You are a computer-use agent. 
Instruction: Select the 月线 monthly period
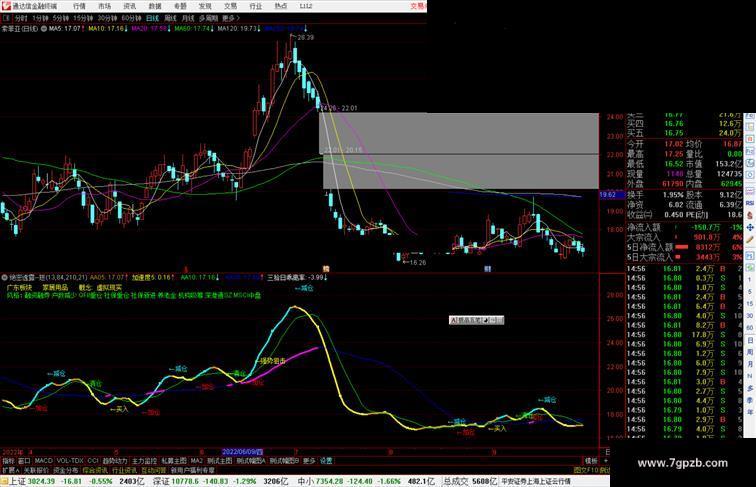(188, 18)
